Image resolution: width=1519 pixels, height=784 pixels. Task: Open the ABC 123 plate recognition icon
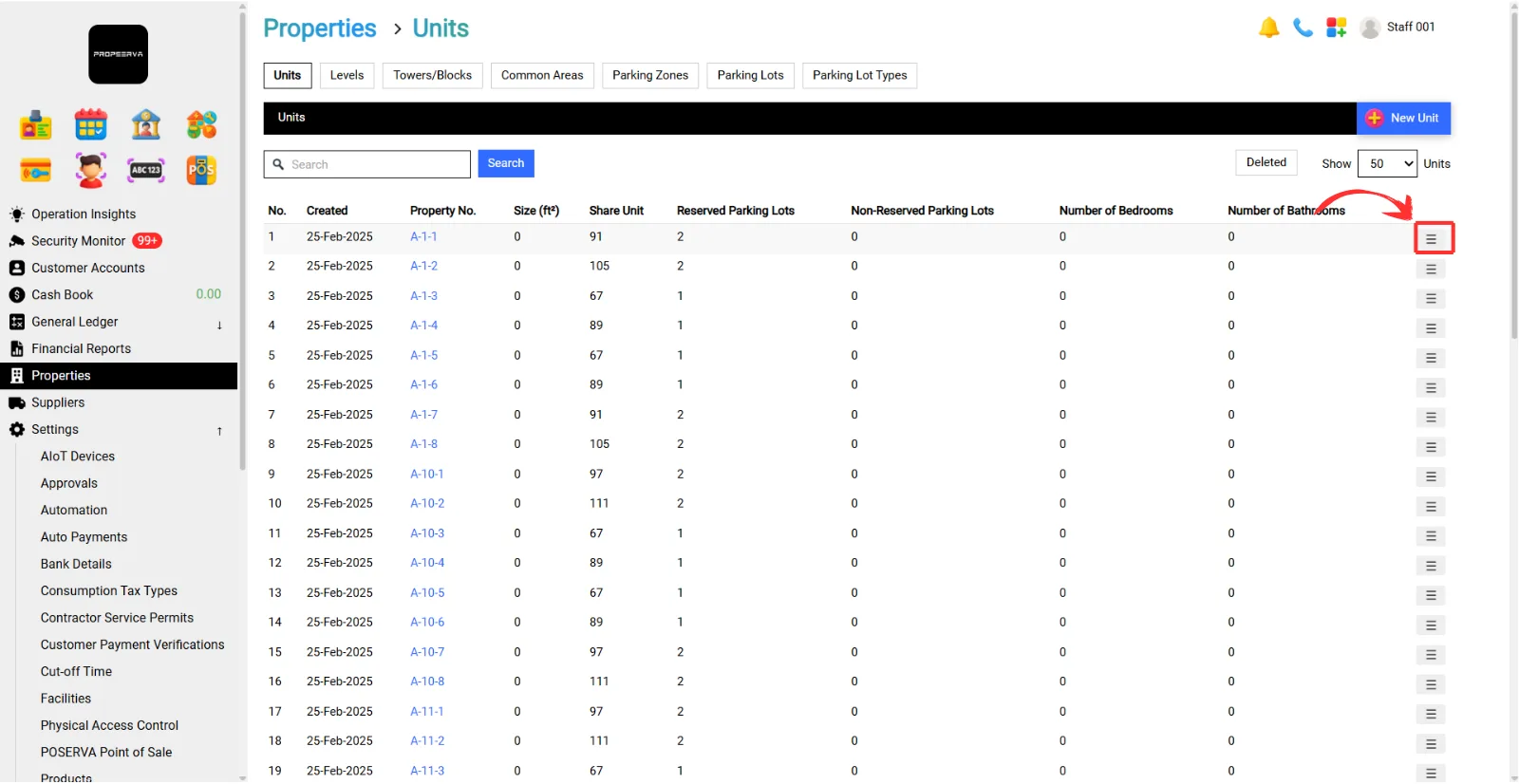click(146, 171)
